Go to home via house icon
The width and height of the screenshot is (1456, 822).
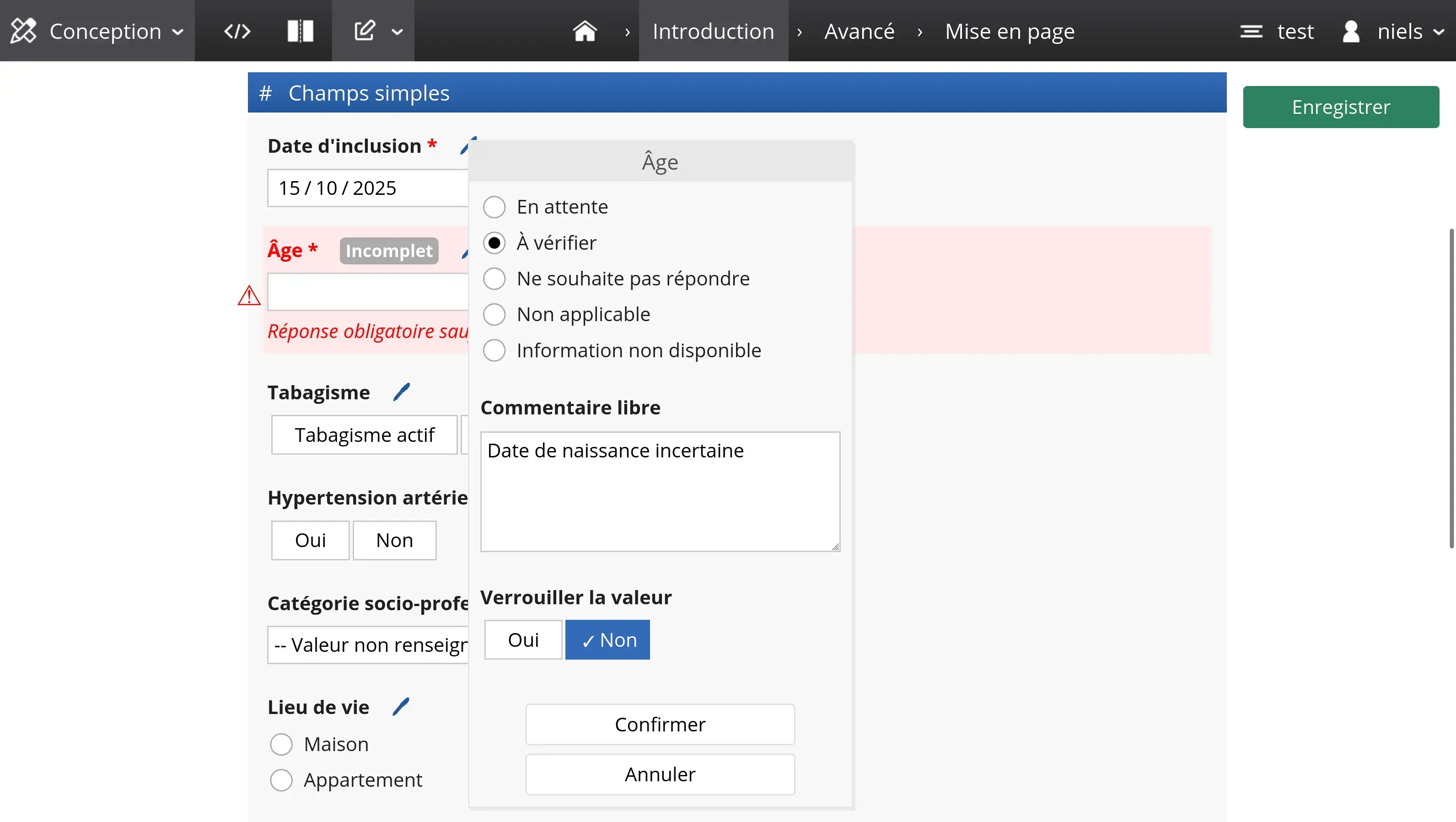pyautogui.click(x=585, y=31)
